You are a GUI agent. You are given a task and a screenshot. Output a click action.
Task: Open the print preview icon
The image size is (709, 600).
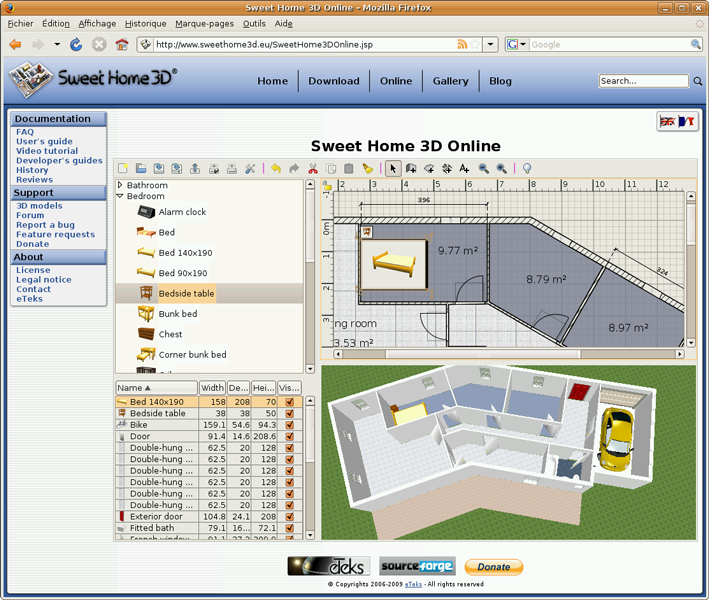click(x=214, y=169)
